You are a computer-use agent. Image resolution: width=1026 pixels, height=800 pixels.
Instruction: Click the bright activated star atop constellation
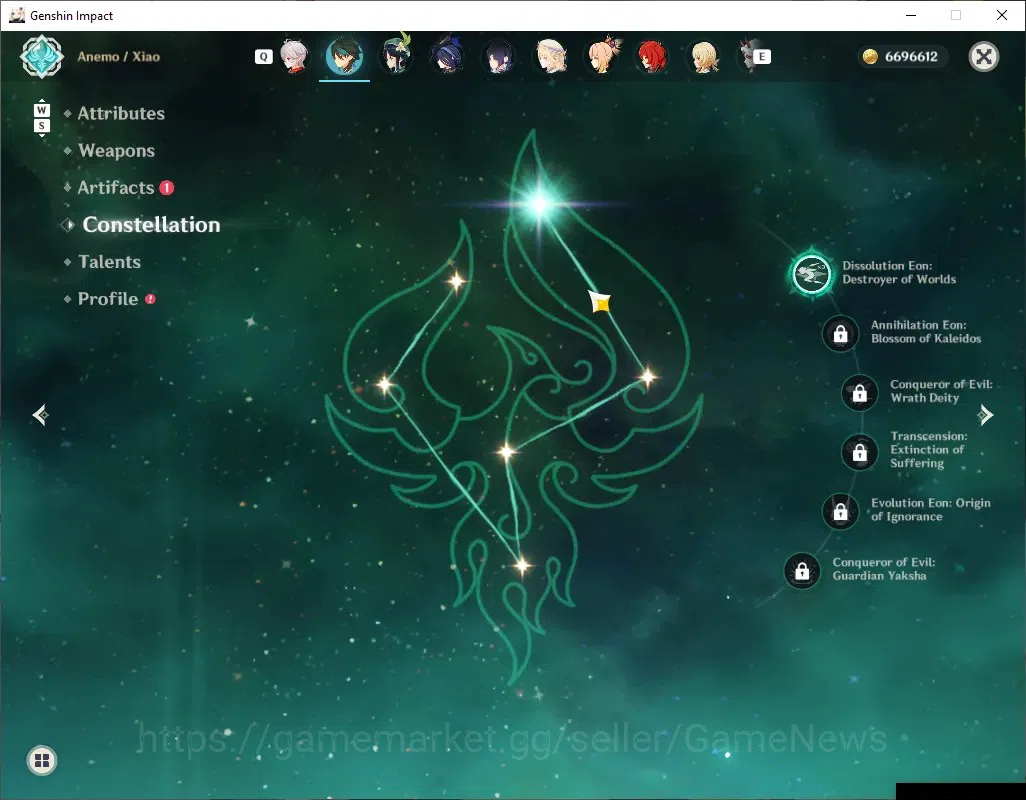[x=539, y=204]
